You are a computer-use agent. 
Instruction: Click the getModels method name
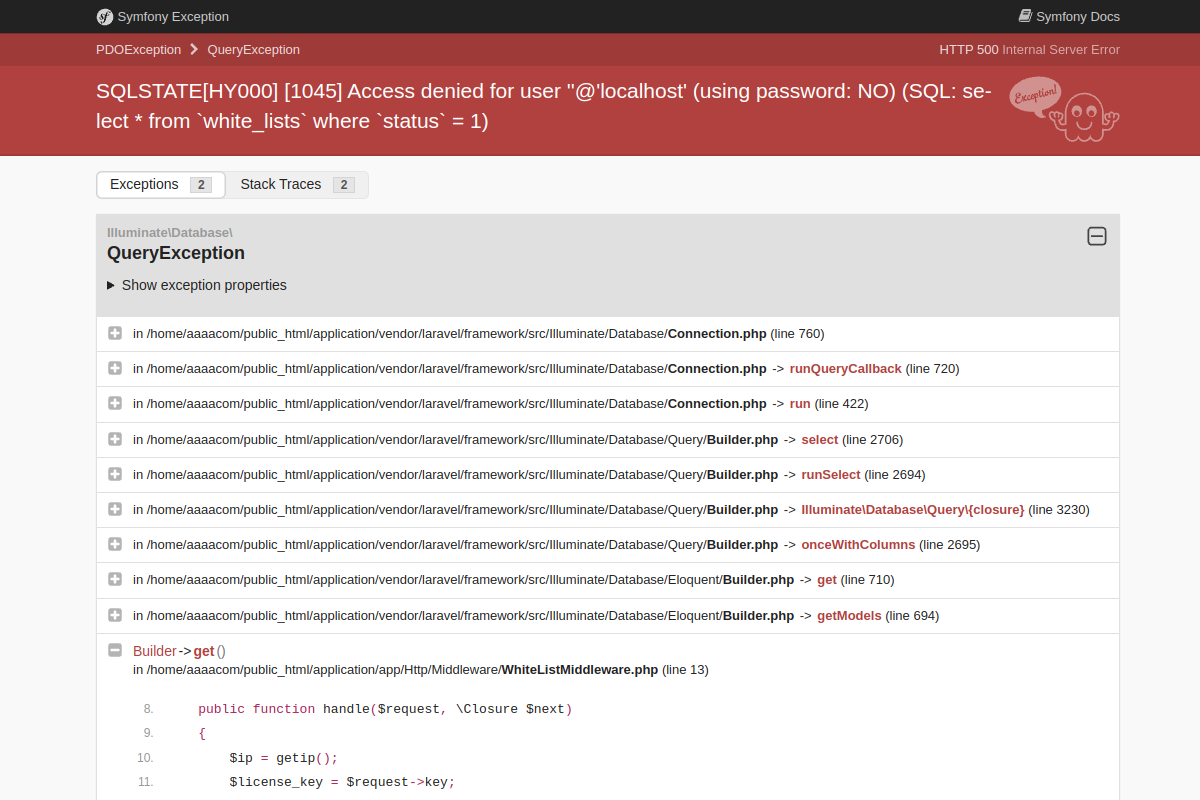tap(849, 615)
